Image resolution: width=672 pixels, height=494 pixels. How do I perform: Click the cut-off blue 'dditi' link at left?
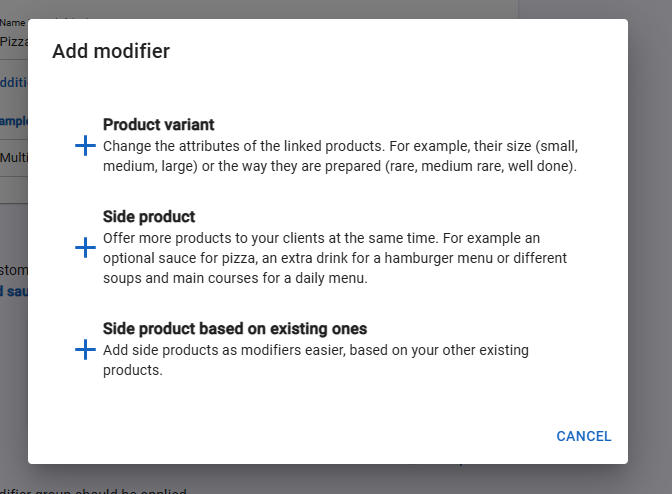tap(14, 82)
